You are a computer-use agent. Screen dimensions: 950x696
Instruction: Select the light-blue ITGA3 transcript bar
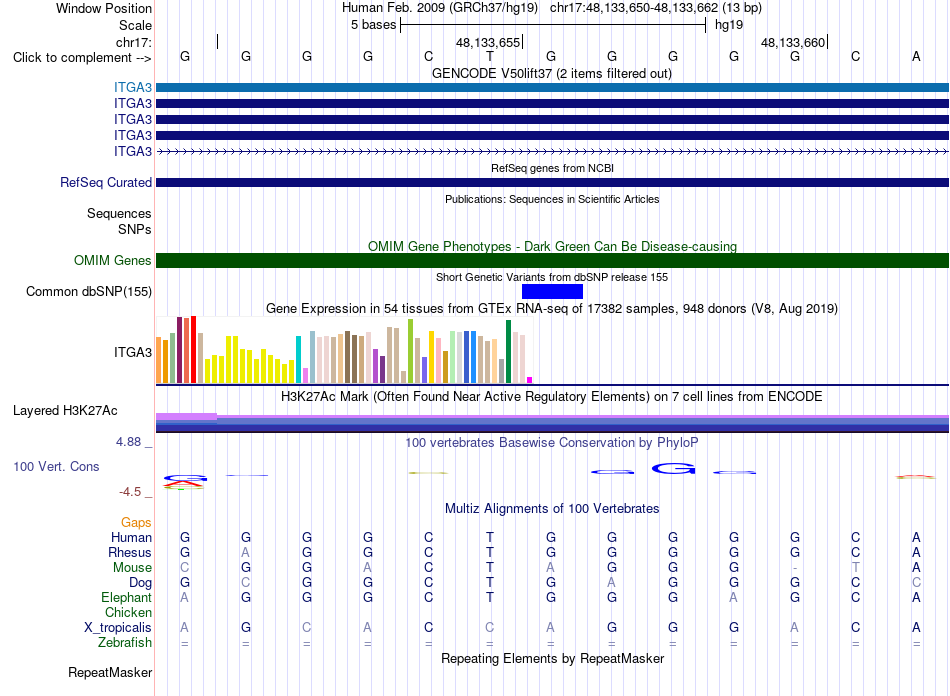(552, 87)
